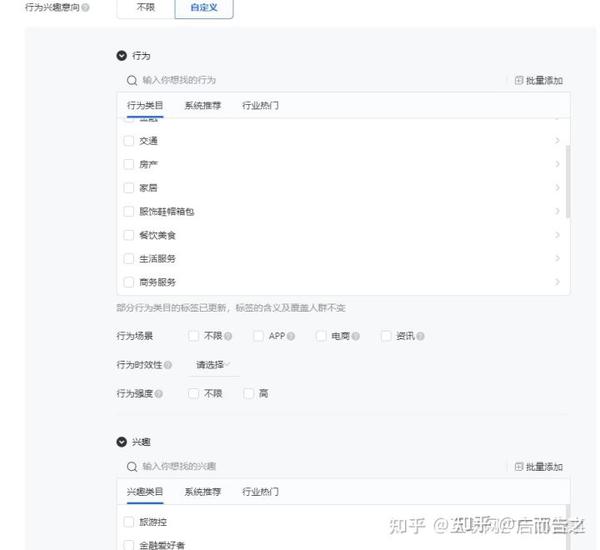Screen dimensions: 600x550
Task: Open help icon beside 行为场景 不限
Action: point(228,336)
